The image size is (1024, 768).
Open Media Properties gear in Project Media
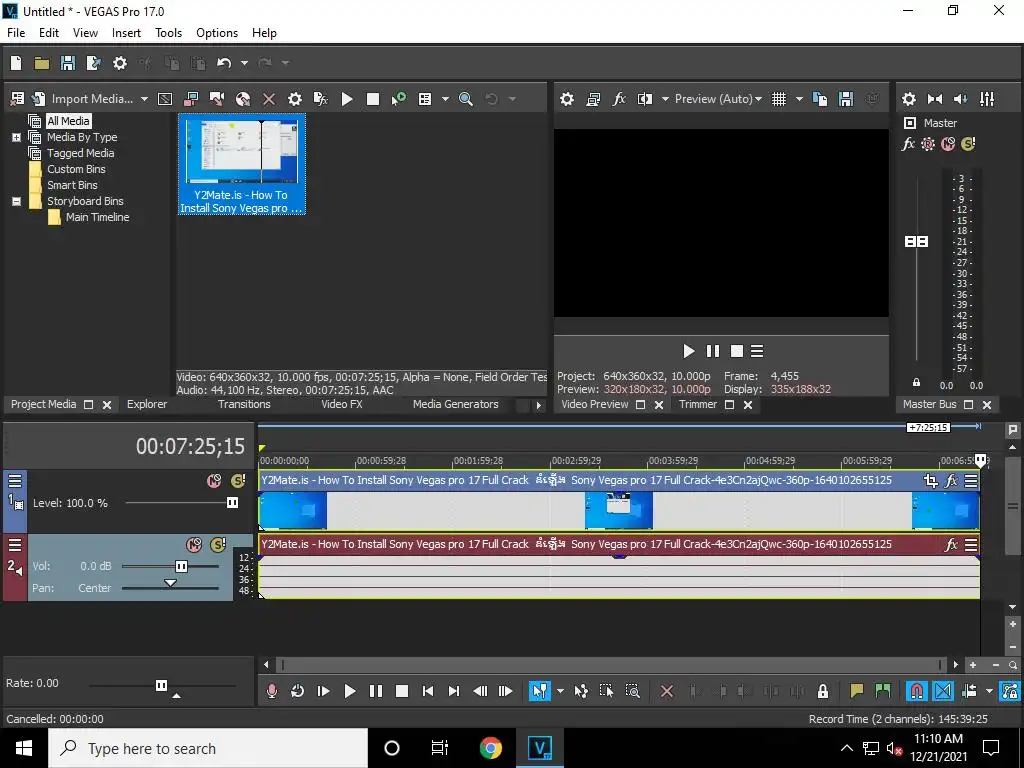295,99
